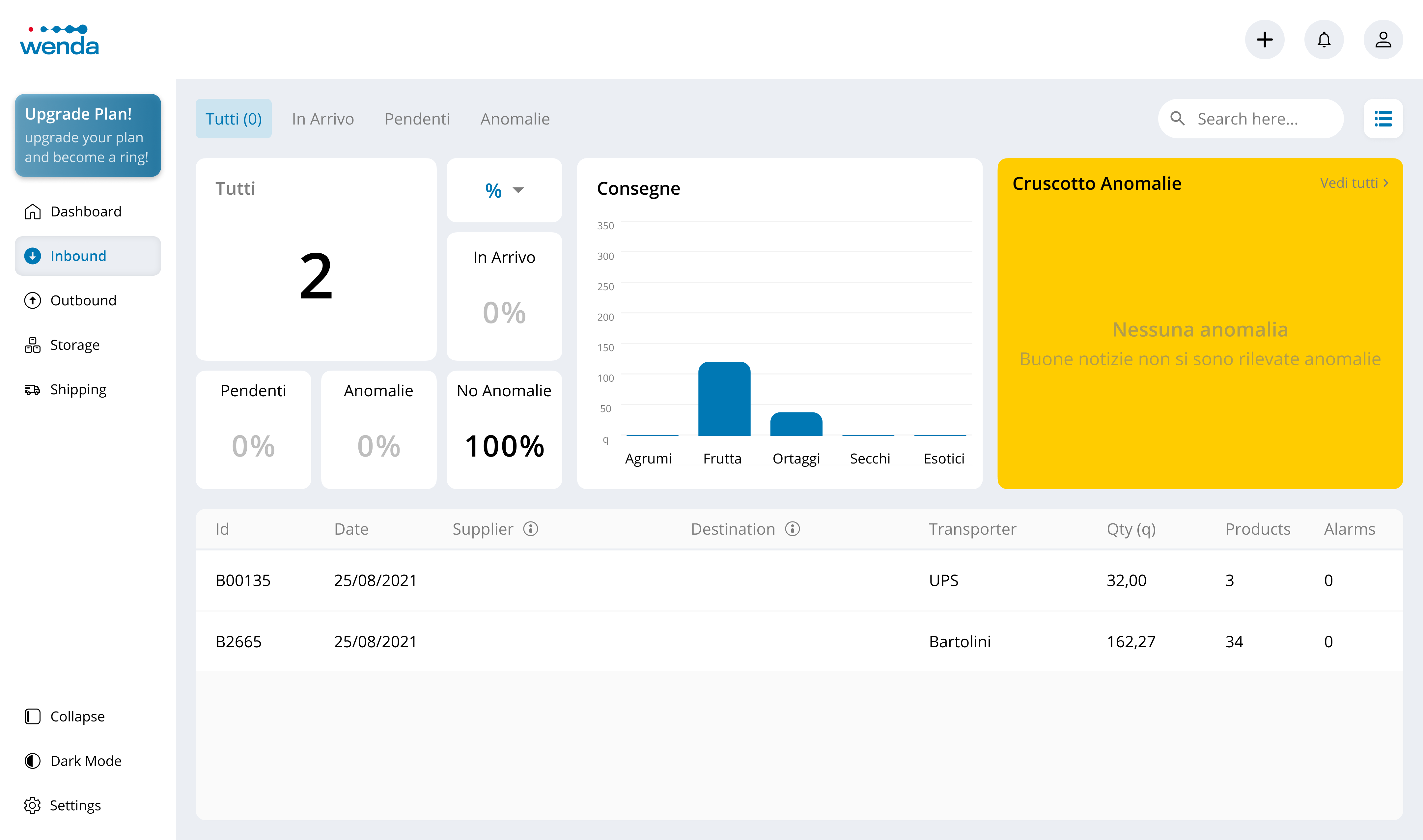Click Vedi tutti chevron link

1354,183
